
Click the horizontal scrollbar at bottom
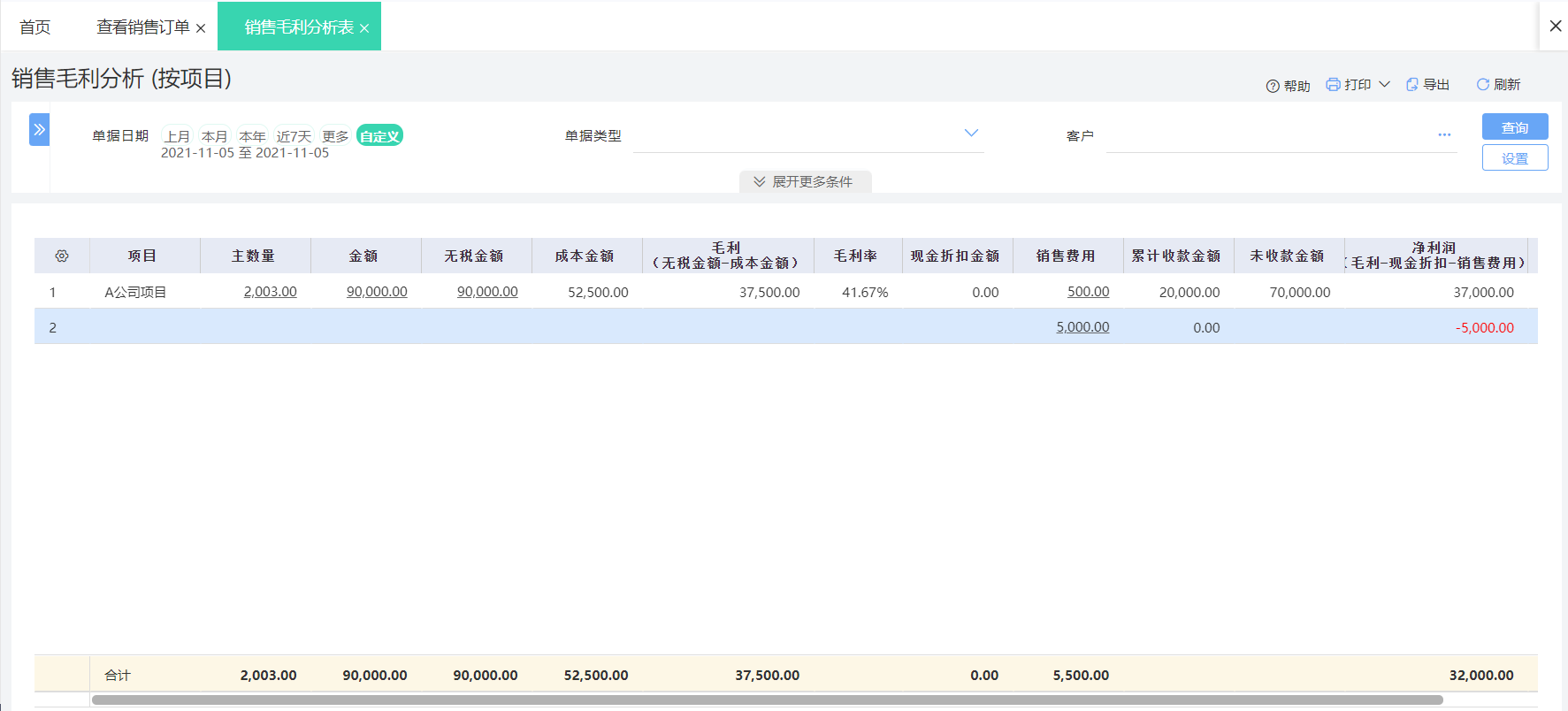767,700
